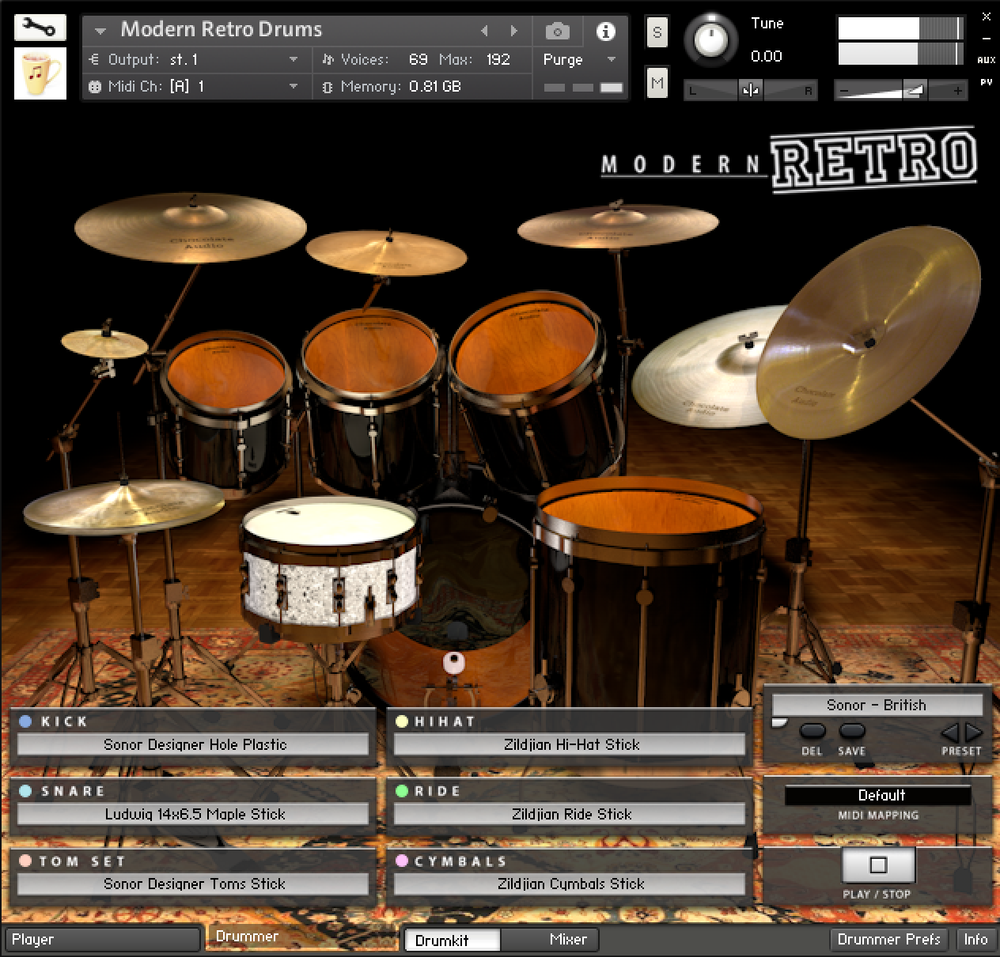Click the Voices Max value 192
This screenshot has width=1000, height=957.
tap(497, 59)
